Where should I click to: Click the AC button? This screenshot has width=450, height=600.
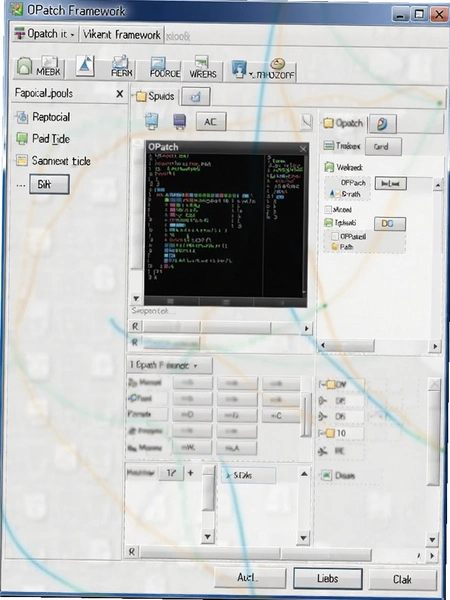point(211,122)
